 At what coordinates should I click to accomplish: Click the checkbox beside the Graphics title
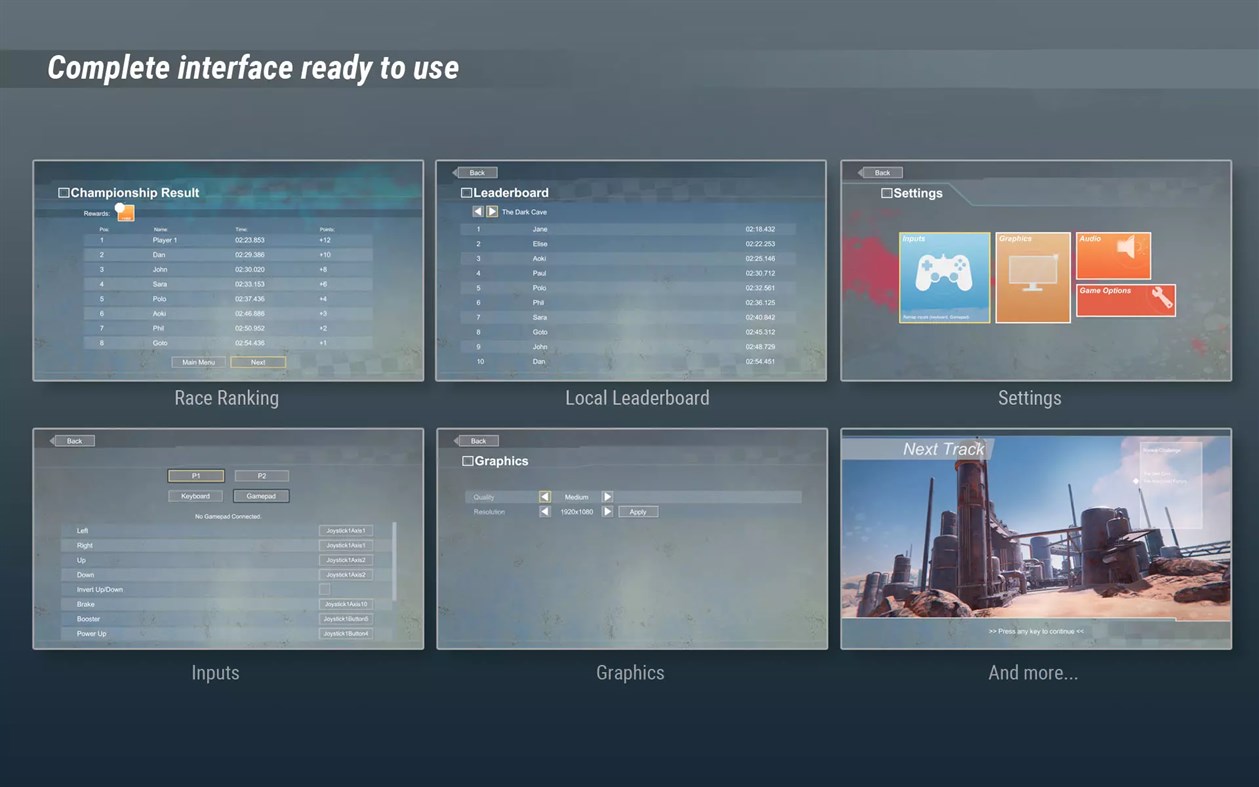pos(468,461)
